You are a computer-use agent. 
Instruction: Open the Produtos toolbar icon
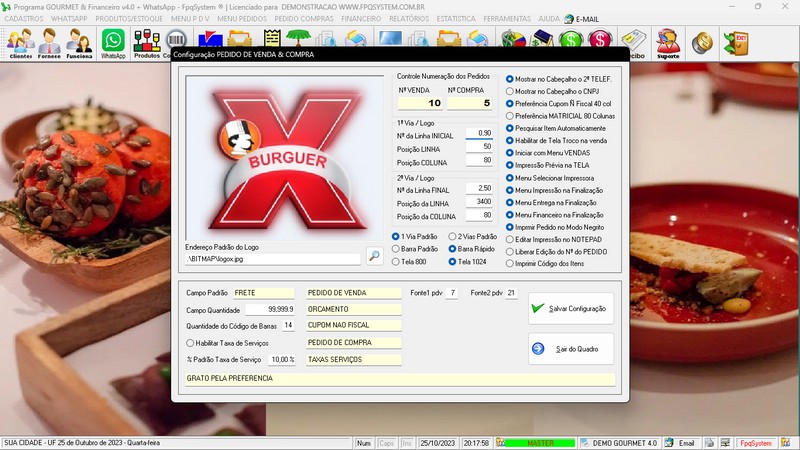146,43
